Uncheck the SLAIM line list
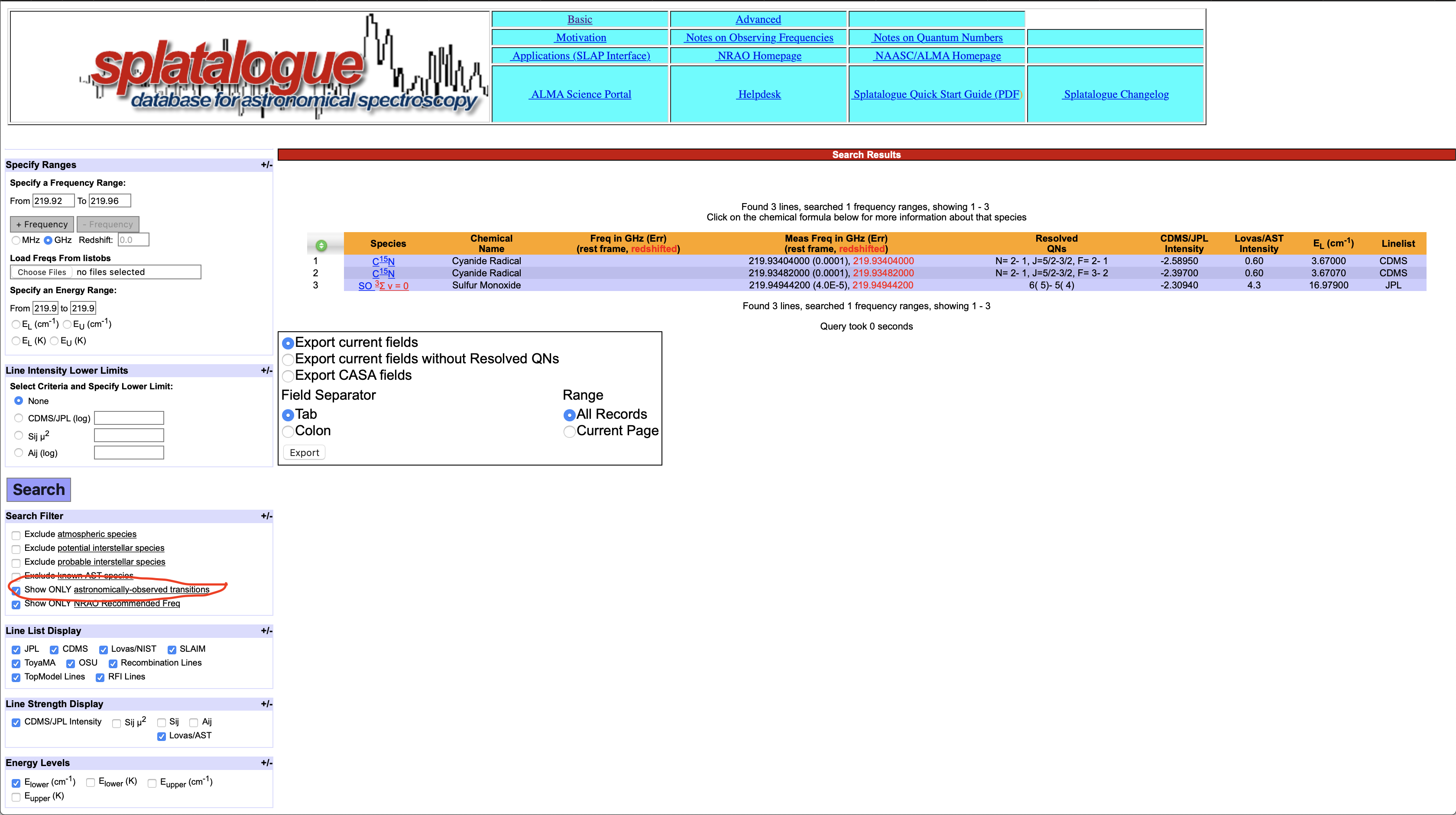1456x815 pixels. [172, 650]
